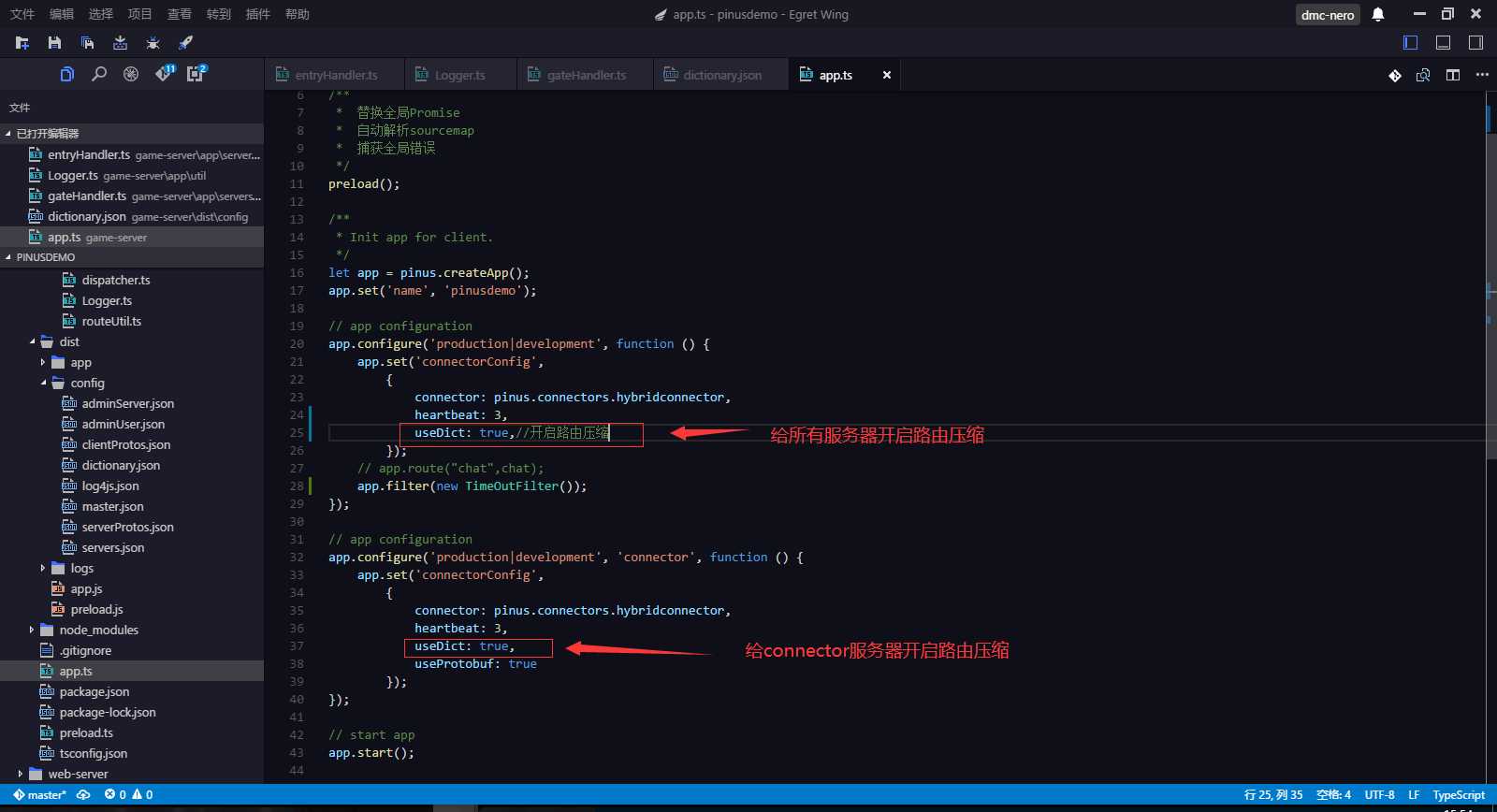Change the UTF-8 encoding setting
1497x812 pixels.
(1380, 795)
